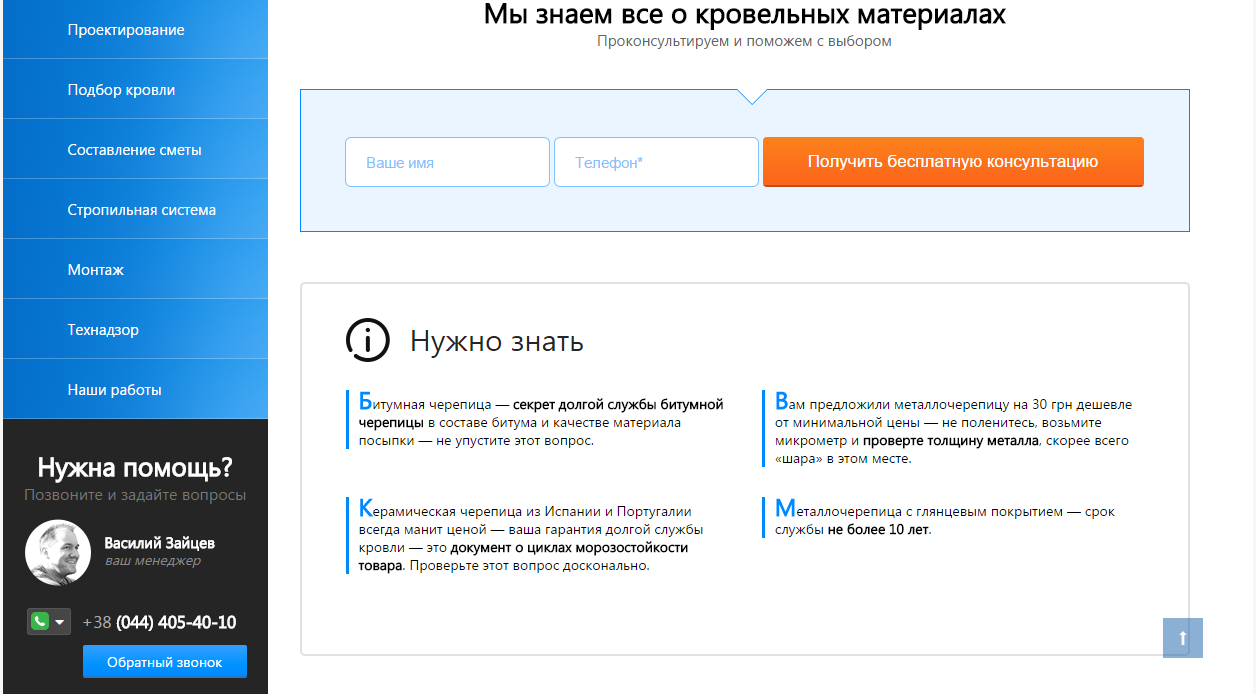View the Наши работы page
Screen dimensions: 1256x694
(x=114, y=390)
